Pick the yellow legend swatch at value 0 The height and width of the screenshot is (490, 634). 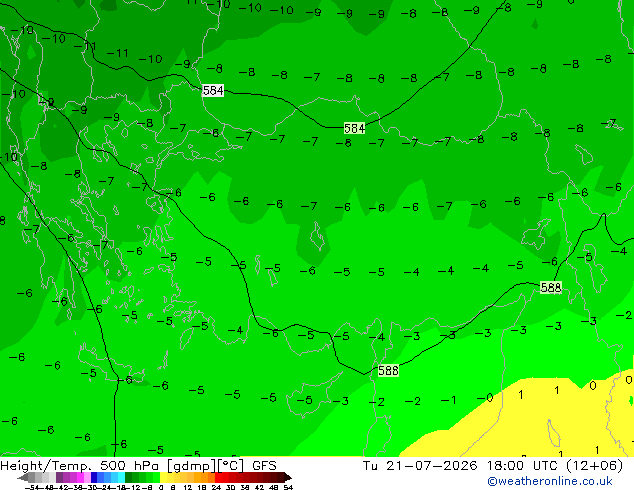click(163, 477)
